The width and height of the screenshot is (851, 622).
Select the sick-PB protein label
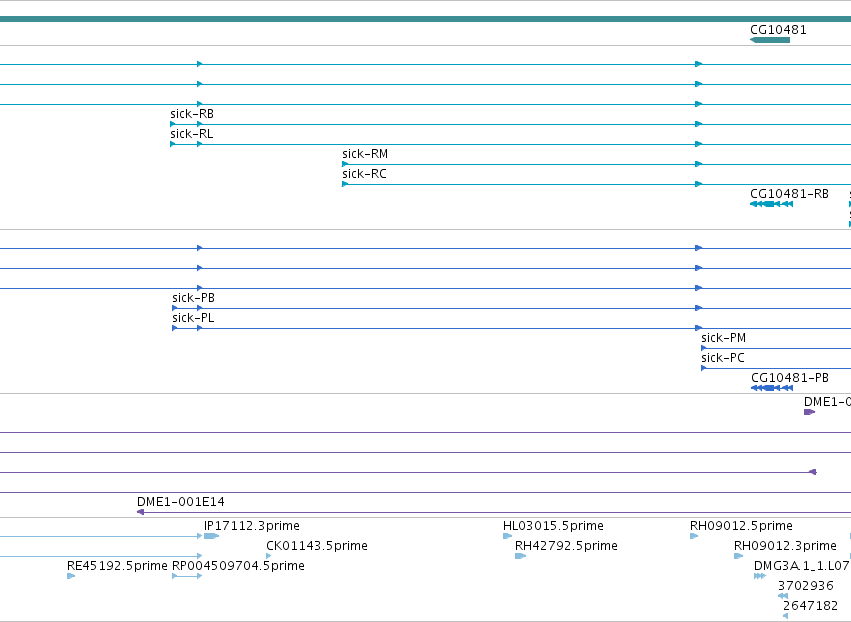pos(193,298)
